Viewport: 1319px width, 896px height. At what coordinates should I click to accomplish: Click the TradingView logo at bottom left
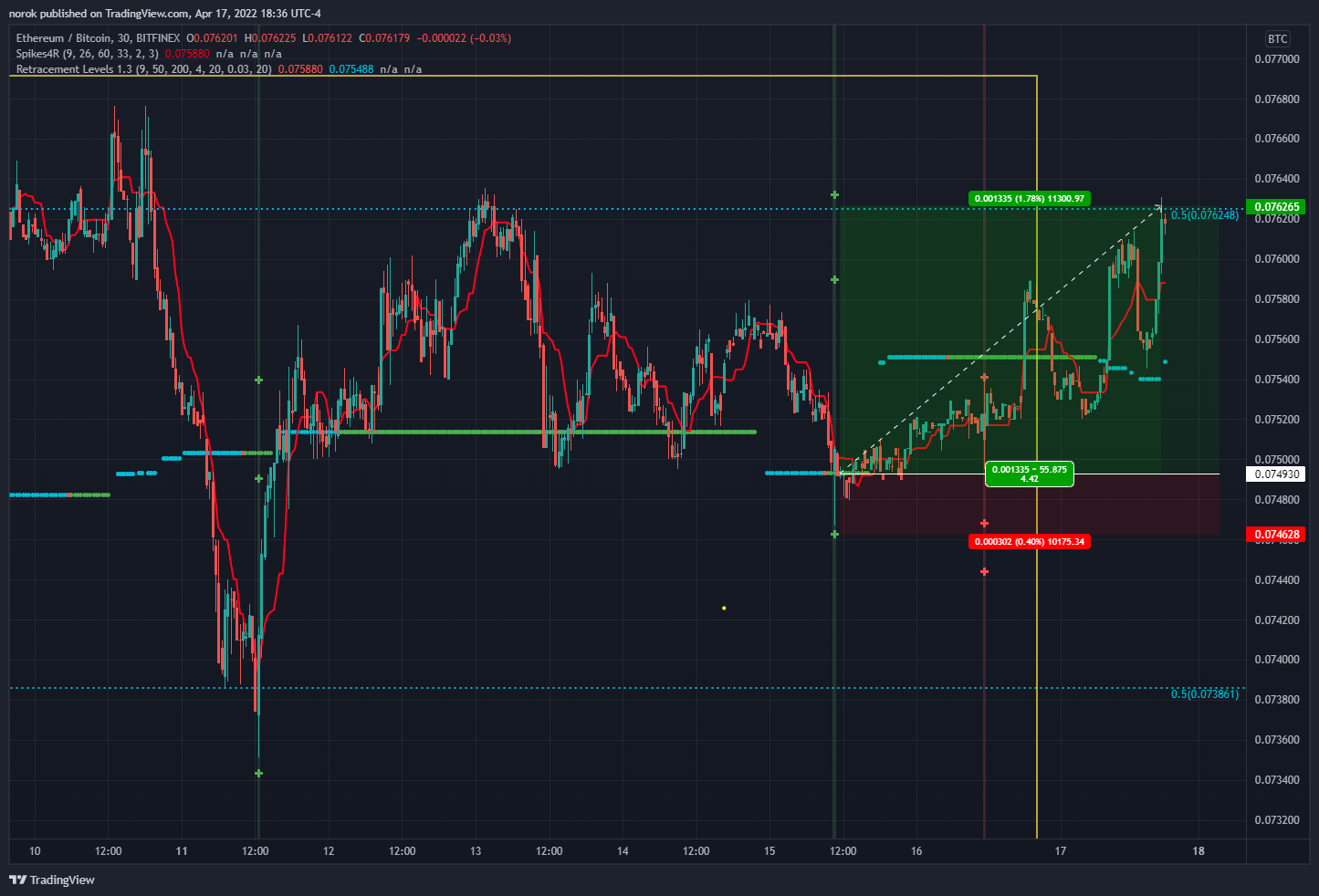point(52,880)
